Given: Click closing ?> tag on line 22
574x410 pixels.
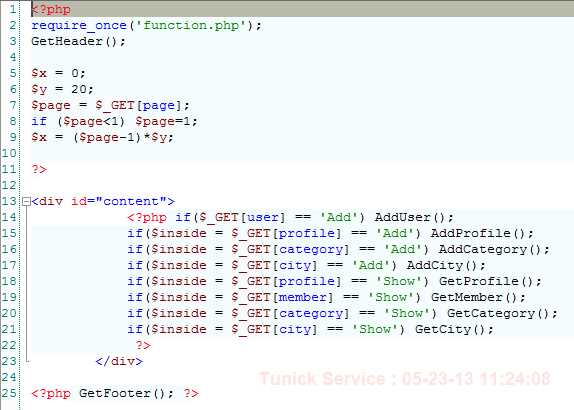Looking at the screenshot, I should 143,346.
